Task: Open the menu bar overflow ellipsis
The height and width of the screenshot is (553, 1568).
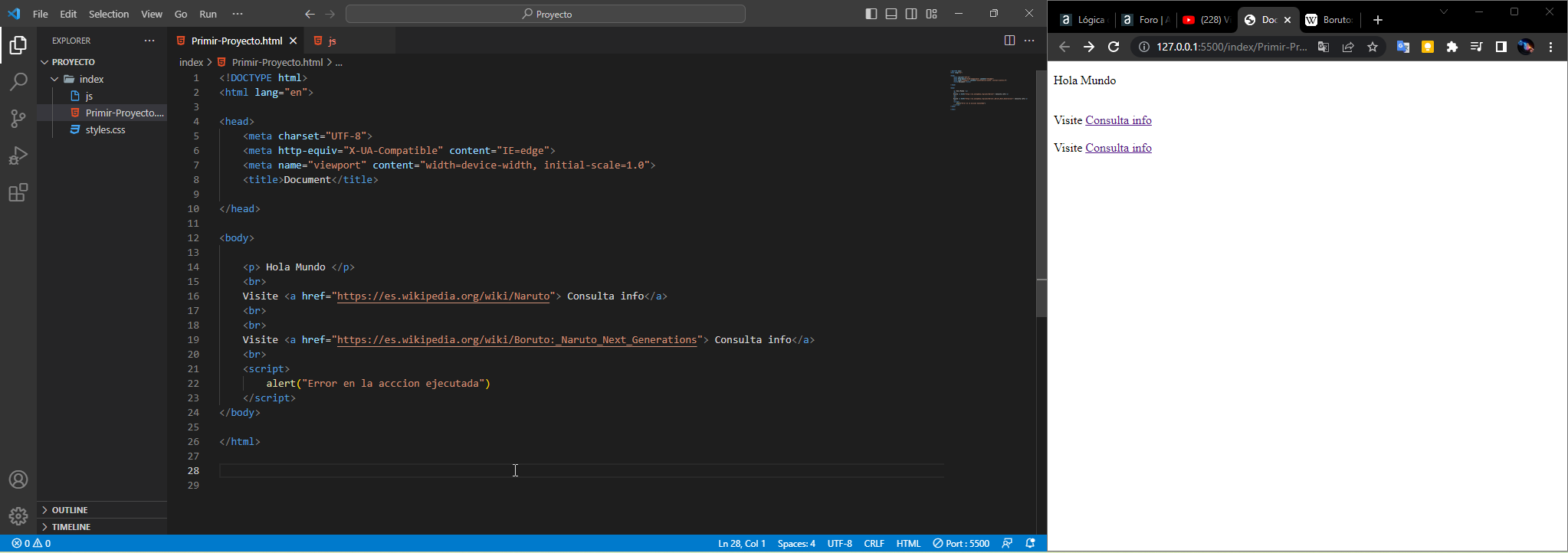Action: tap(238, 14)
